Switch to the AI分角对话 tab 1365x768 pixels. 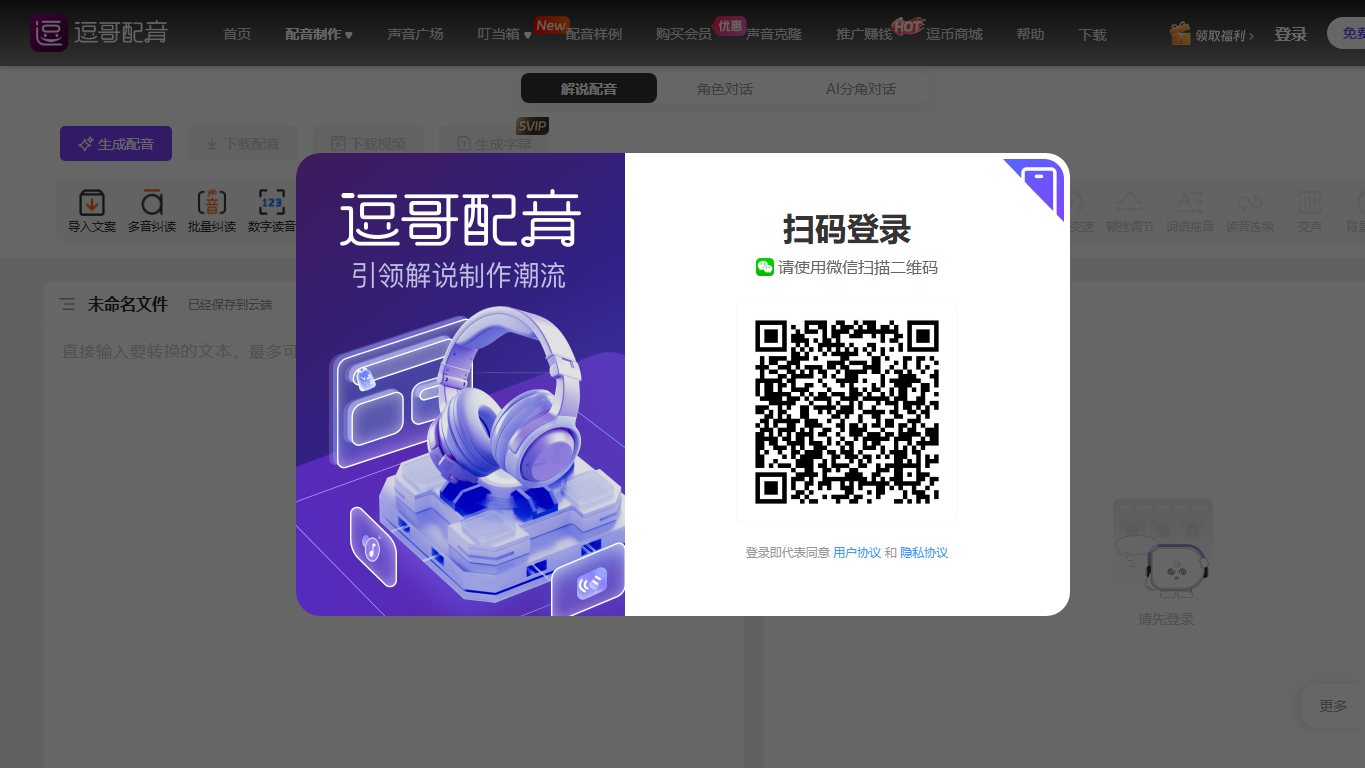point(860,88)
